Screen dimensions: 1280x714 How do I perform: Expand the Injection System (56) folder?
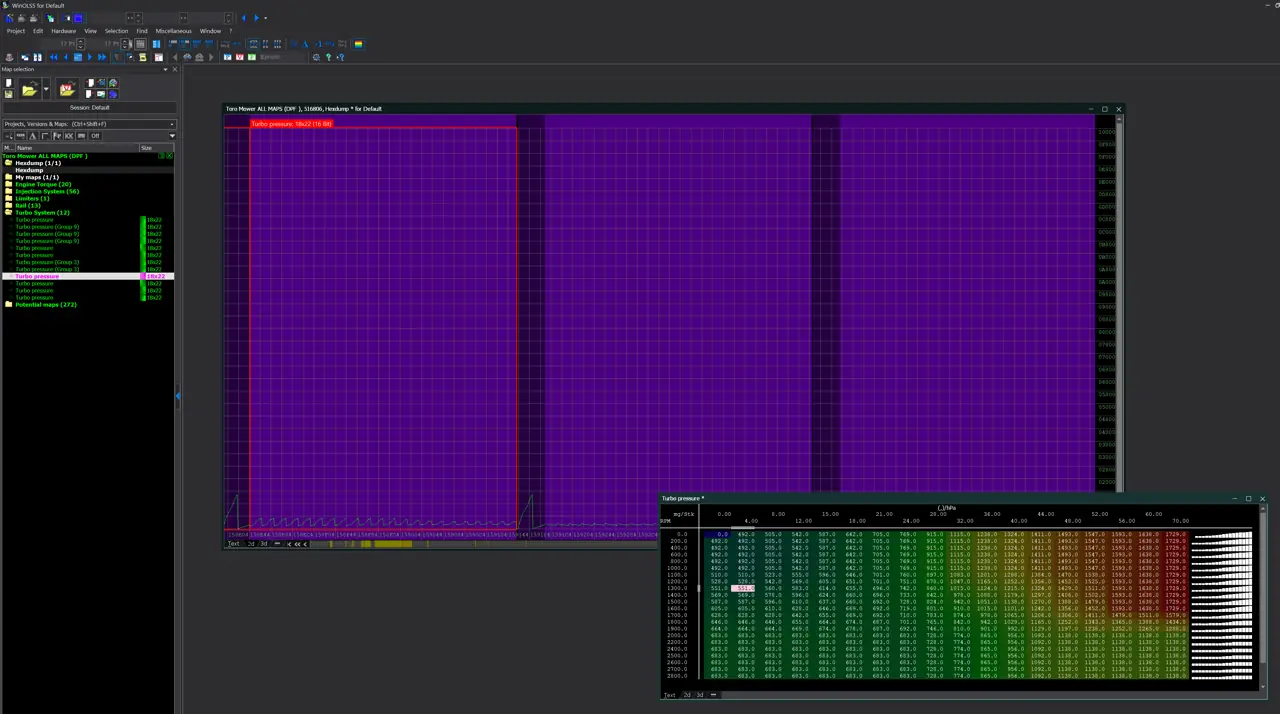pos(46,191)
